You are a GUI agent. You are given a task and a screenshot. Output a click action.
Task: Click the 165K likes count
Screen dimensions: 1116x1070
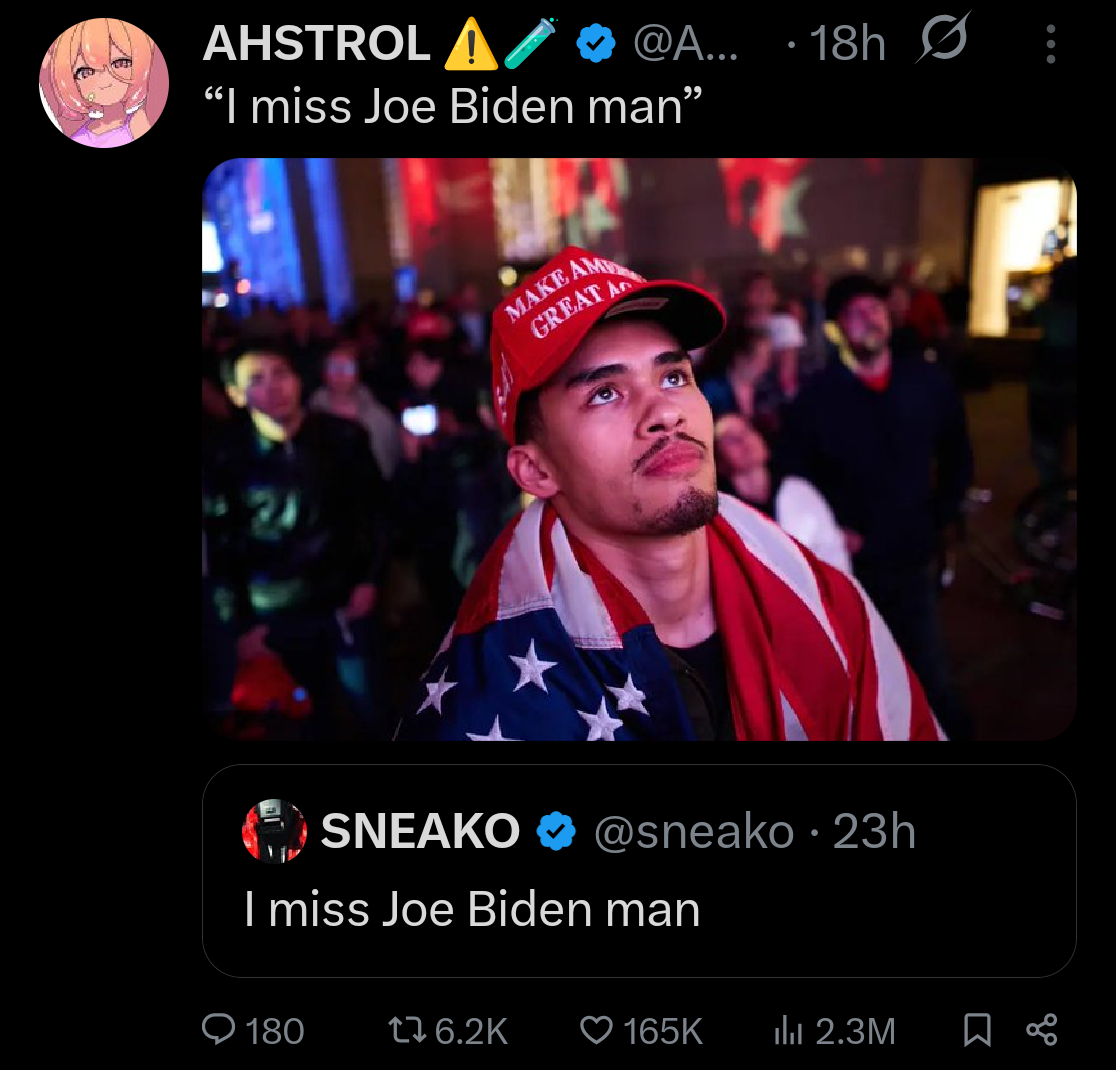(663, 1031)
